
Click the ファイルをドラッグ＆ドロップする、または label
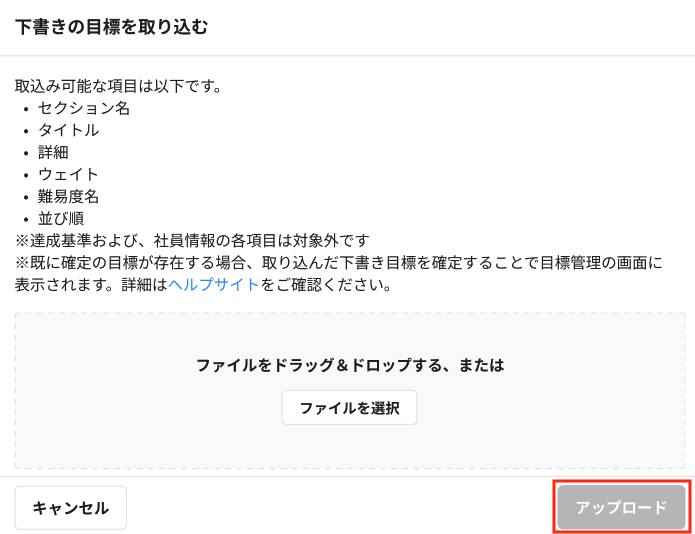pyautogui.click(x=349, y=365)
